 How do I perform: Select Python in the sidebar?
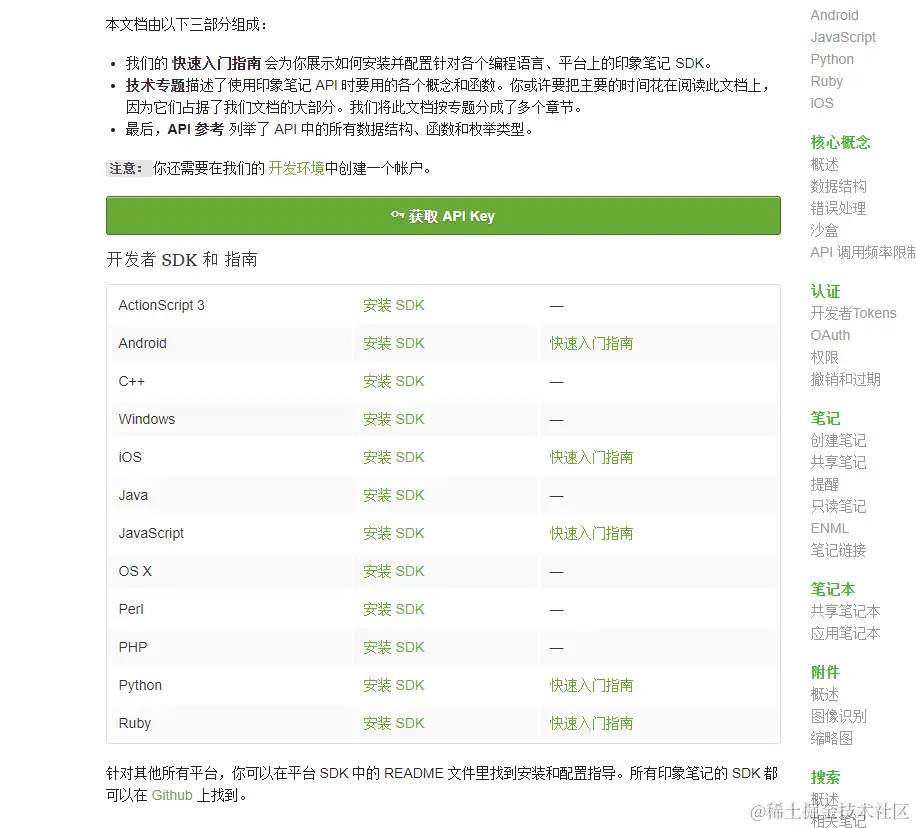point(831,59)
